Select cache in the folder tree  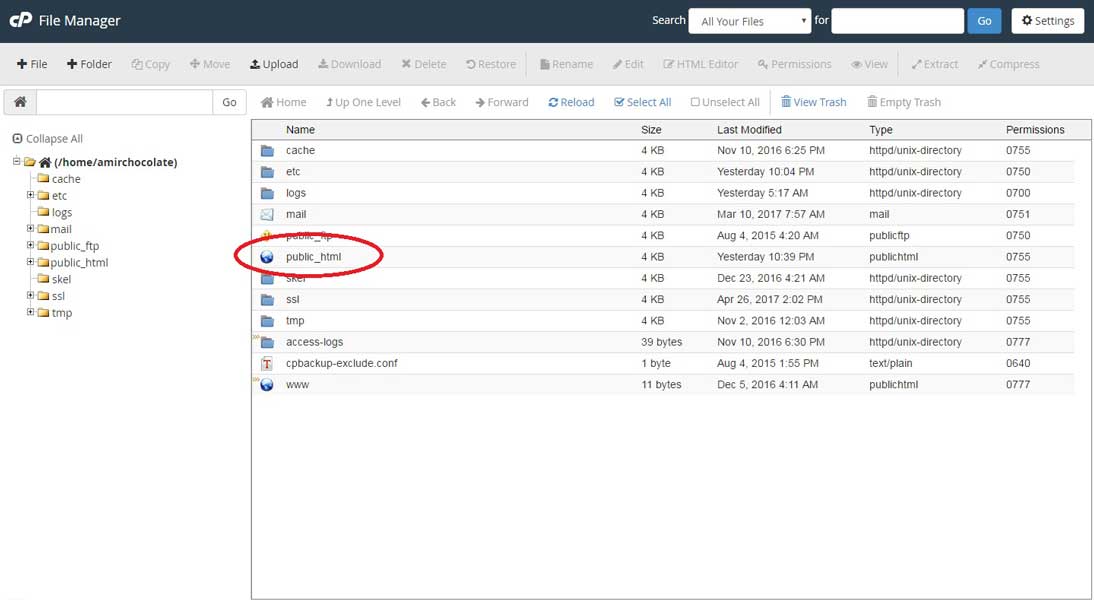point(66,179)
